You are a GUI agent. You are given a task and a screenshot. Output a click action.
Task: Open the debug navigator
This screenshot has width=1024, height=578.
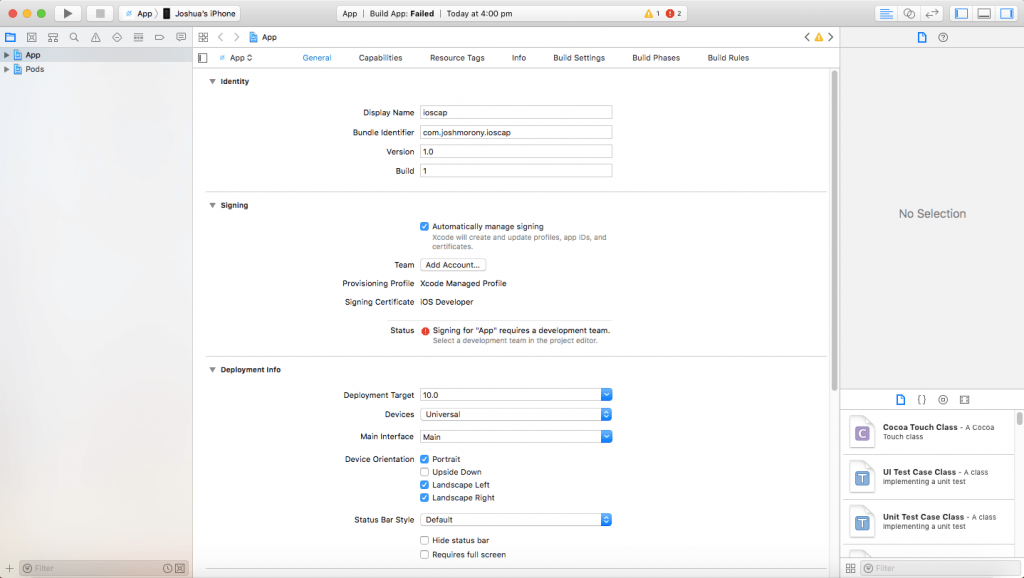coord(138,37)
